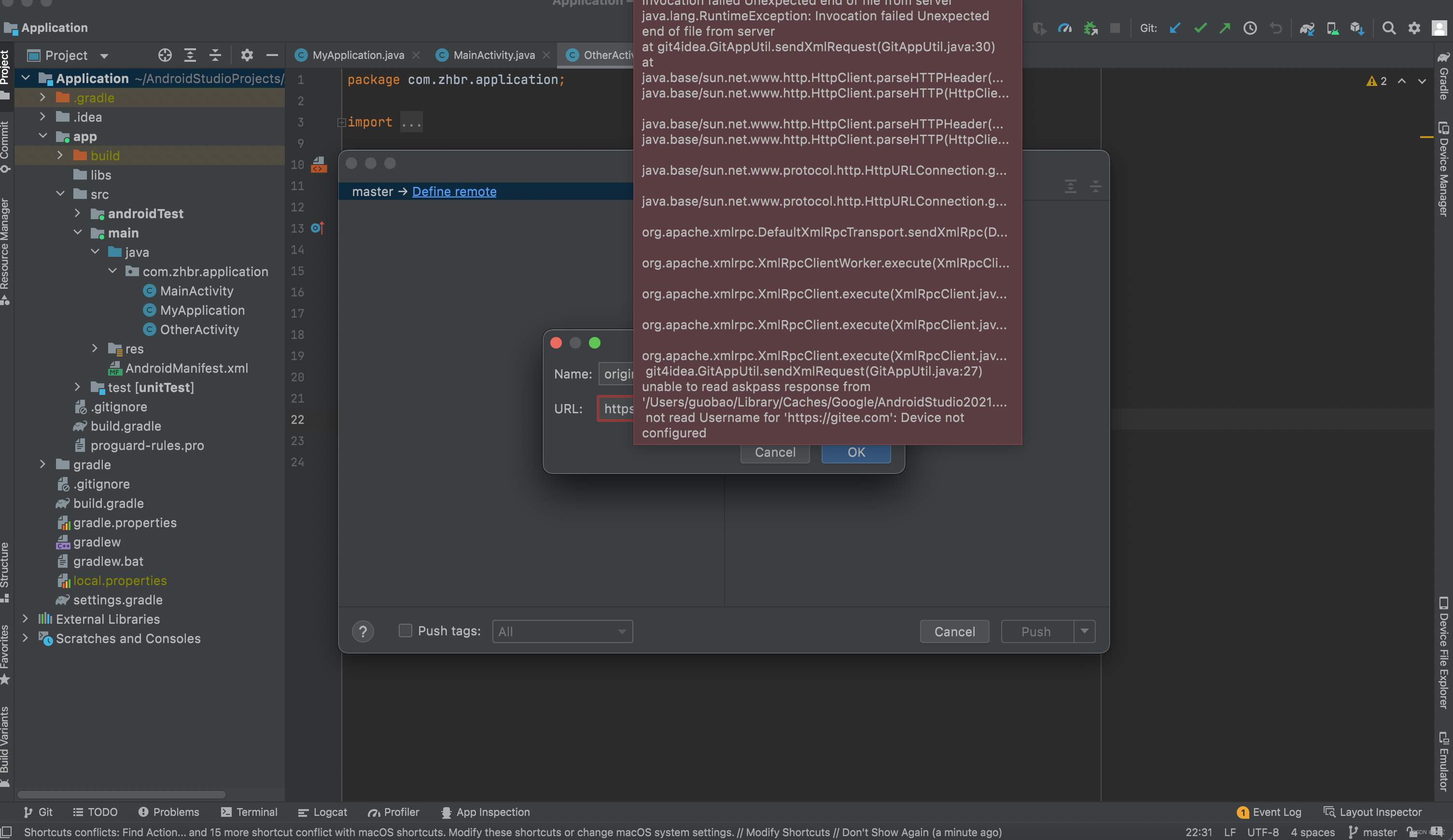Screen dimensions: 1453x840
Task: Open Git history clock icon
Action: pyautogui.click(x=1249, y=28)
